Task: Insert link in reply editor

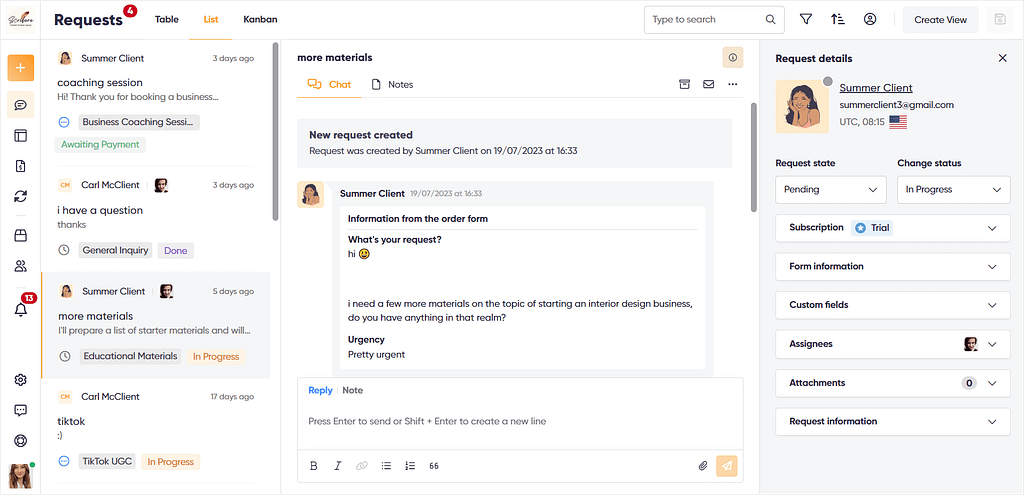Action: (x=362, y=466)
